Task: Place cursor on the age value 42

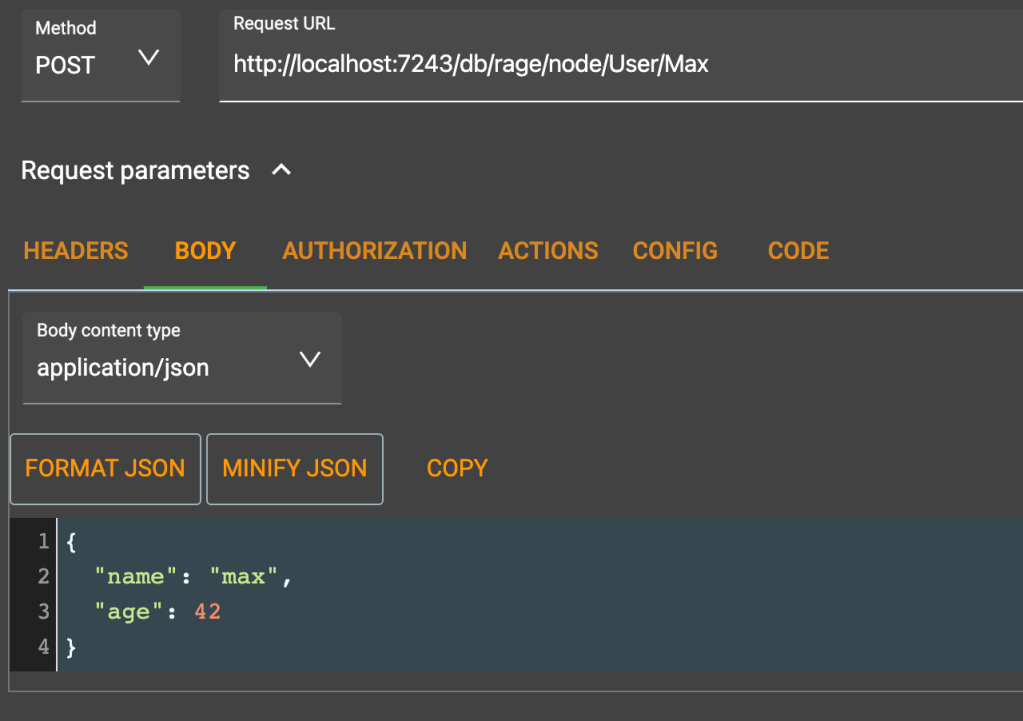Action: 208,612
